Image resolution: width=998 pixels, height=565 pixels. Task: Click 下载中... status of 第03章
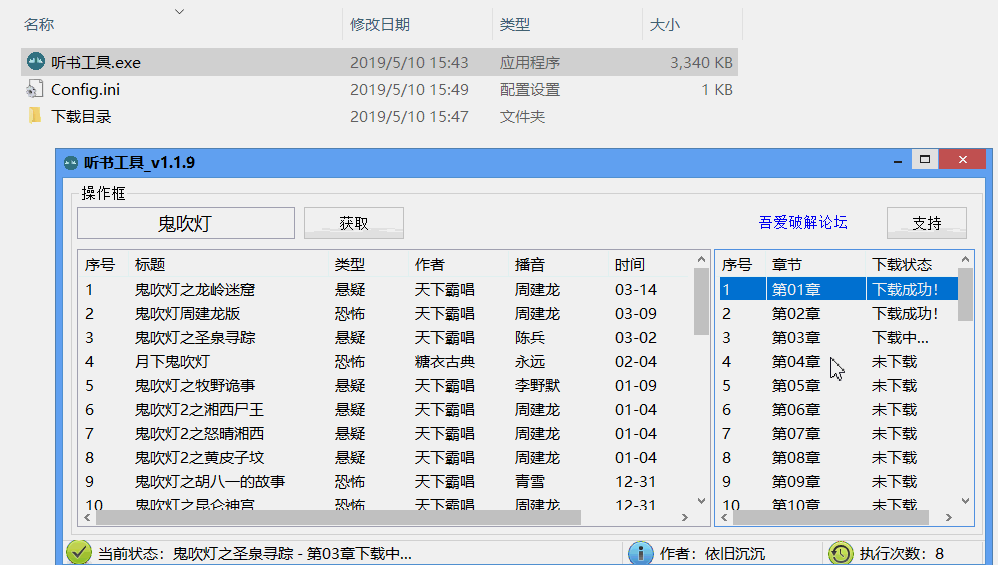coord(900,338)
